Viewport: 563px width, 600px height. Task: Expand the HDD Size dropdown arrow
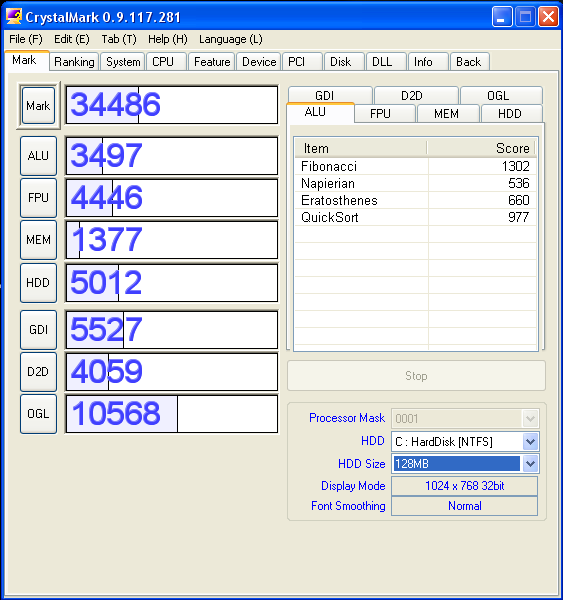[530, 464]
